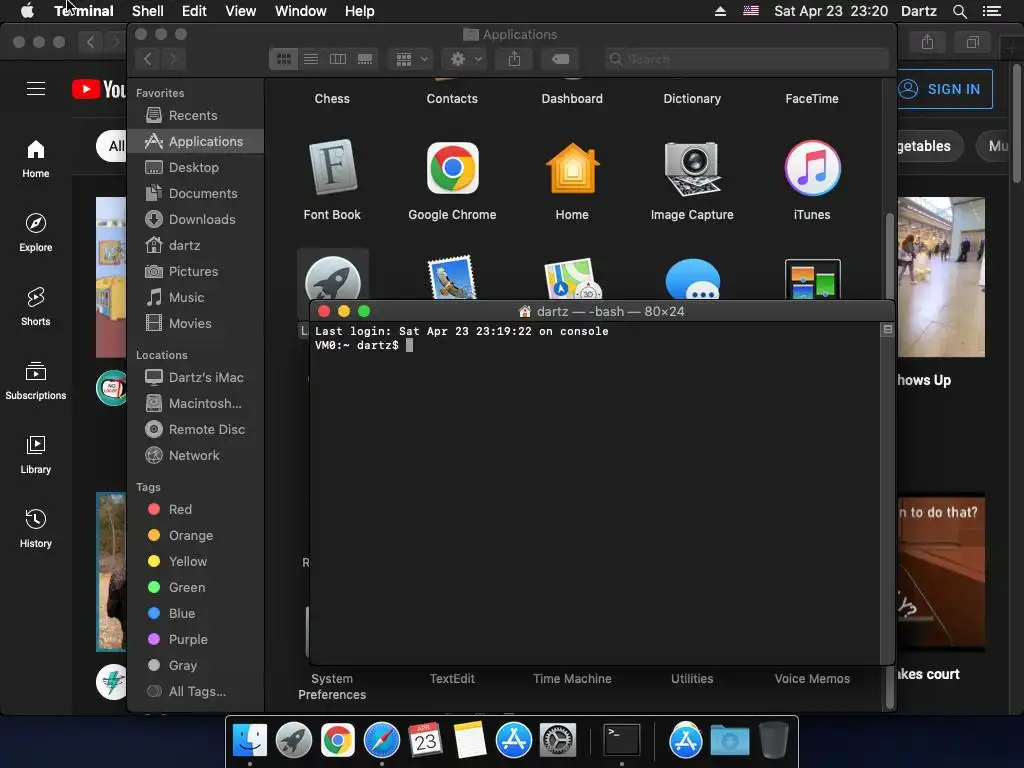Switch Finder to column view

pos(338,59)
